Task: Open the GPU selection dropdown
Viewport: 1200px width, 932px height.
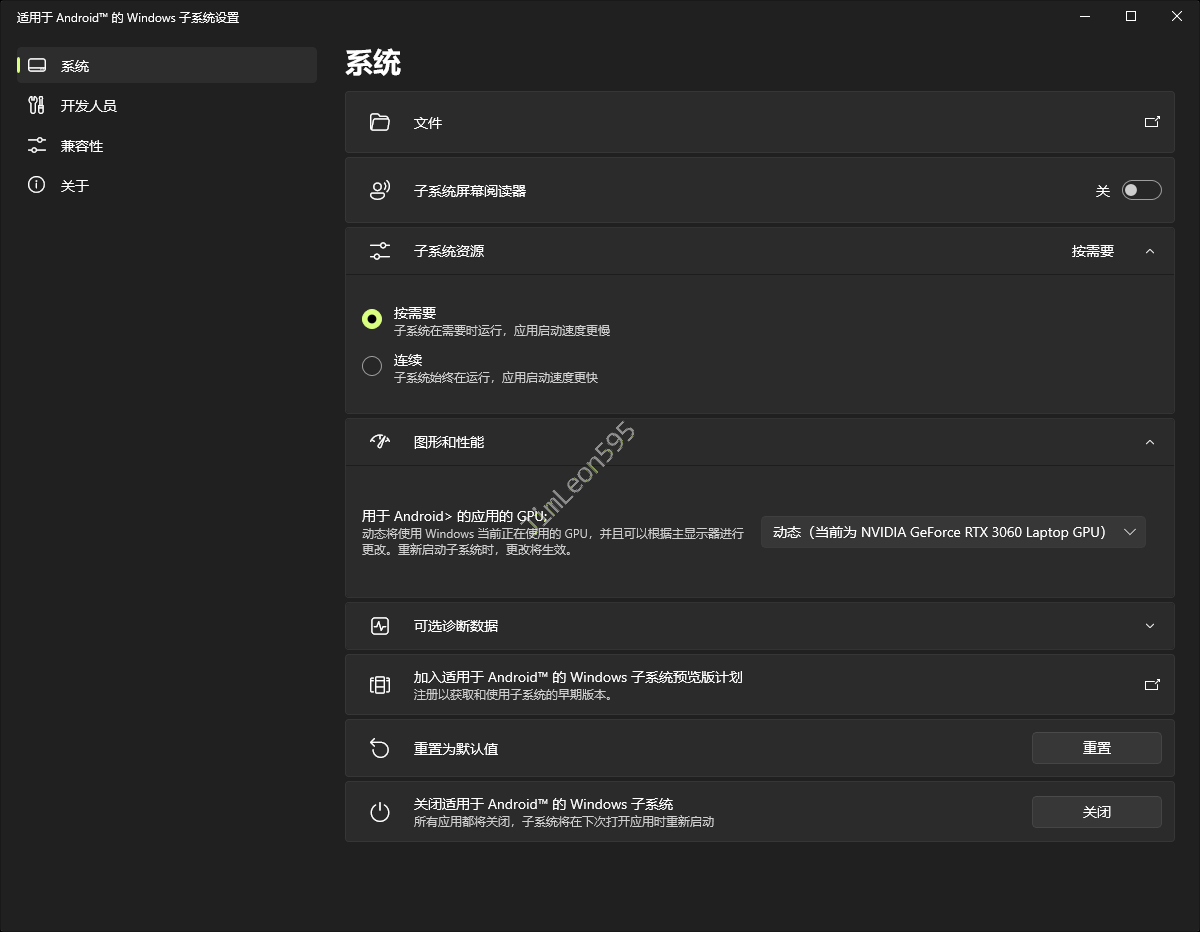Action: [x=953, y=532]
